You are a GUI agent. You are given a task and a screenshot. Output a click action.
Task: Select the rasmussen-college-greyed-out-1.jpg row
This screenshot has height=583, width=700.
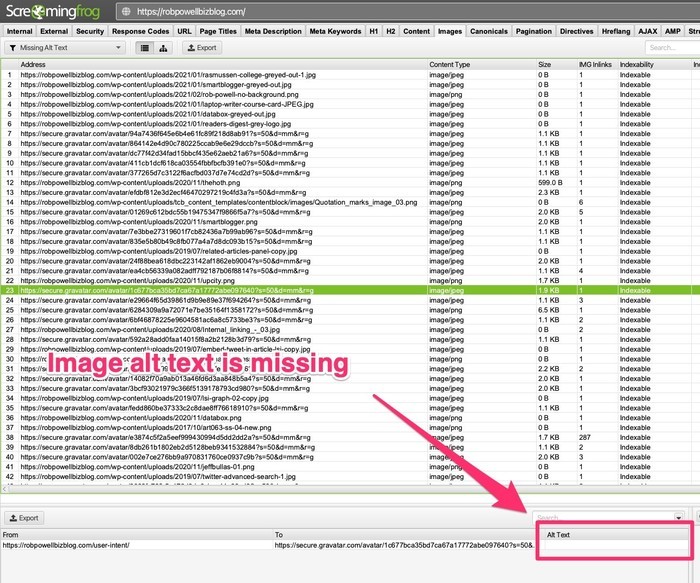(350, 75)
